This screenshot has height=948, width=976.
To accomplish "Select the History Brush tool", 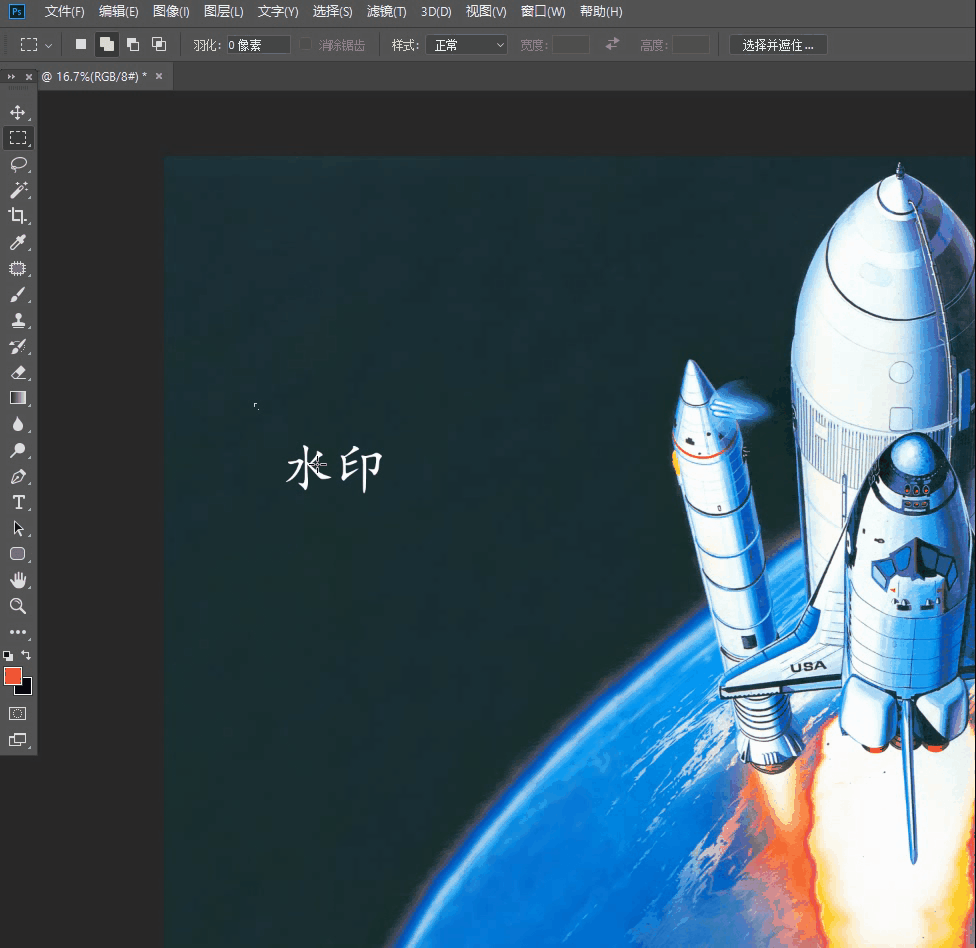I will pos(18,347).
